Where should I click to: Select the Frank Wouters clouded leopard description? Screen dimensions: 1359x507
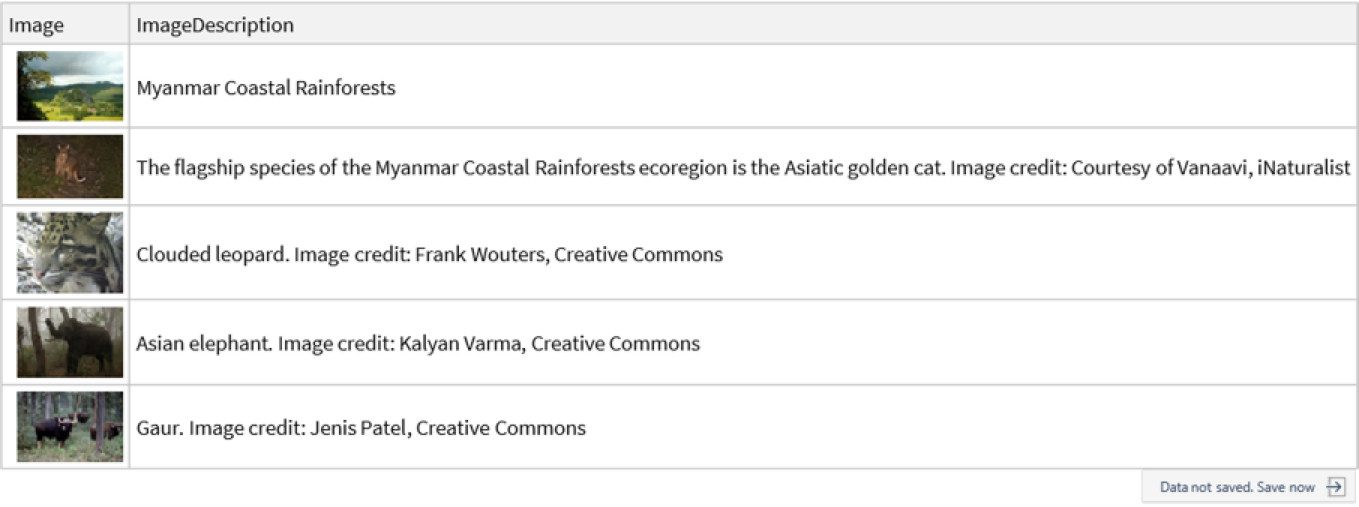(x=743, y=254)
